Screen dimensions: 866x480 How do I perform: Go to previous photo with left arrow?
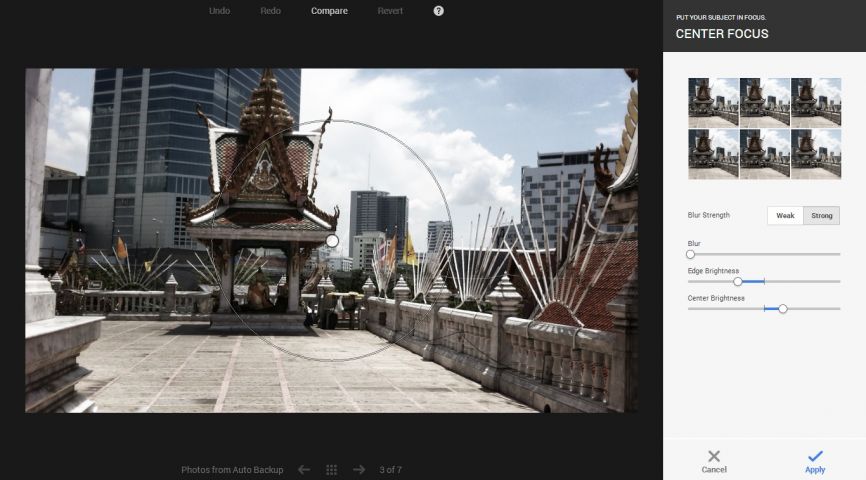[304, 469]
